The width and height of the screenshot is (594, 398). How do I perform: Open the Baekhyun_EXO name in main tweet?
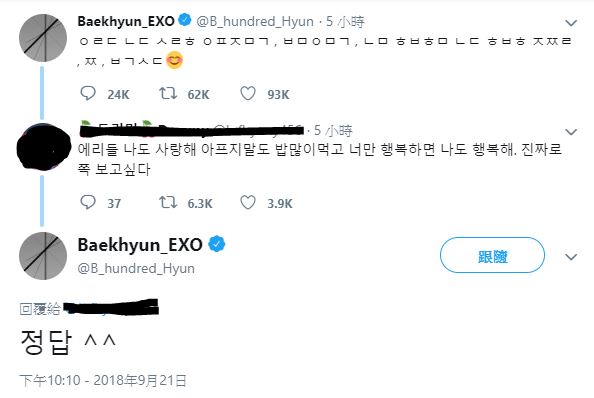(140, 245)
